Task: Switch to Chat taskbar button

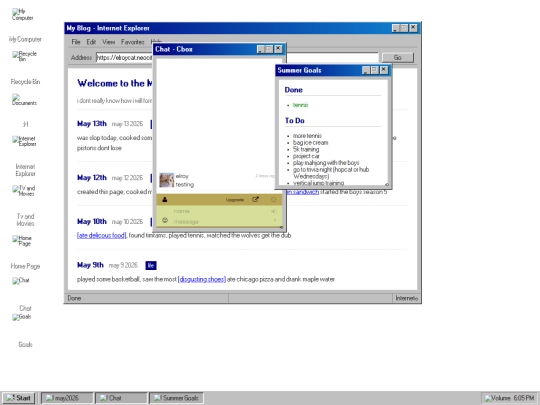Action: (121, 398)
